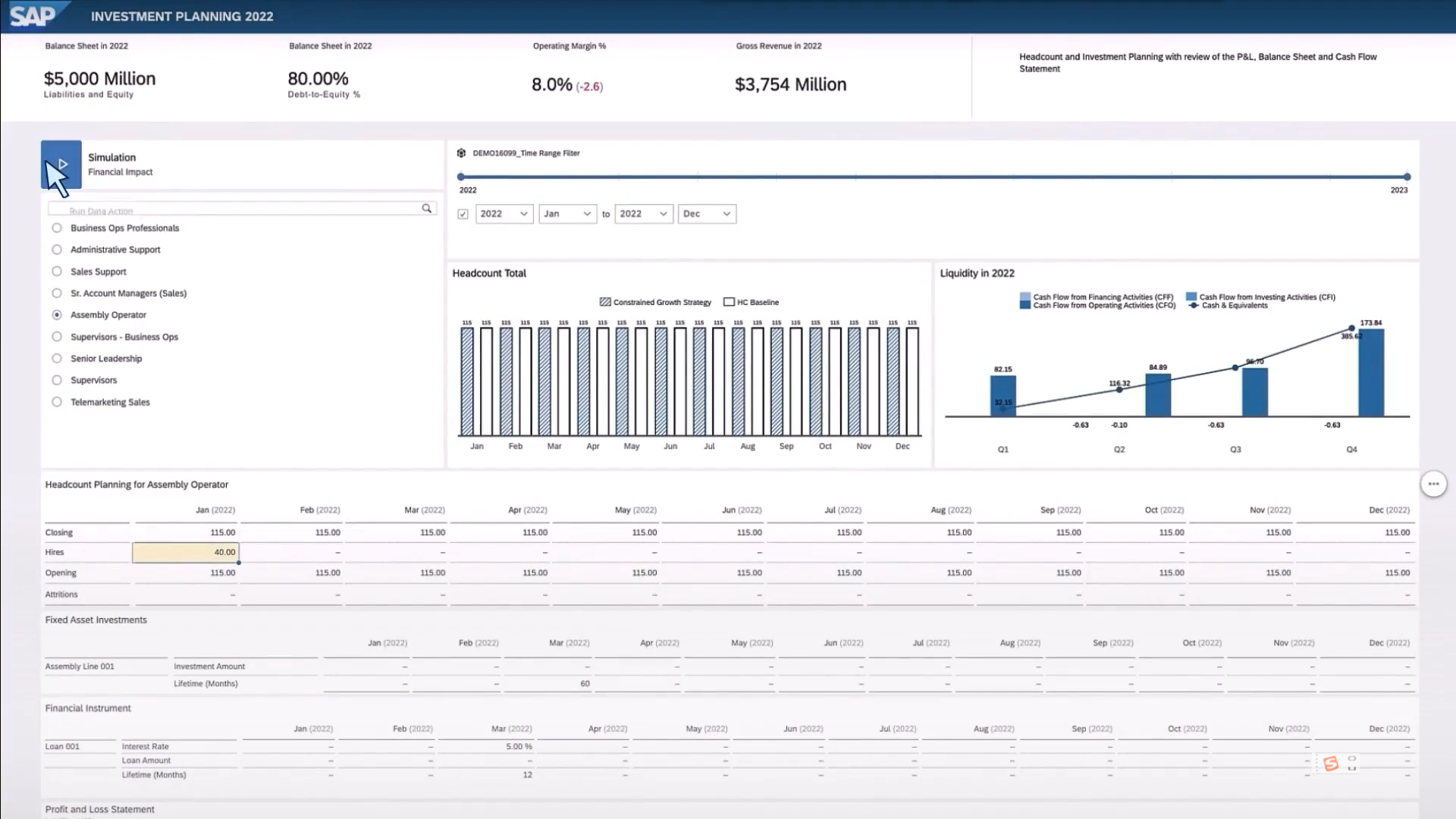Click the Run Data Action search field

(235, 209)
